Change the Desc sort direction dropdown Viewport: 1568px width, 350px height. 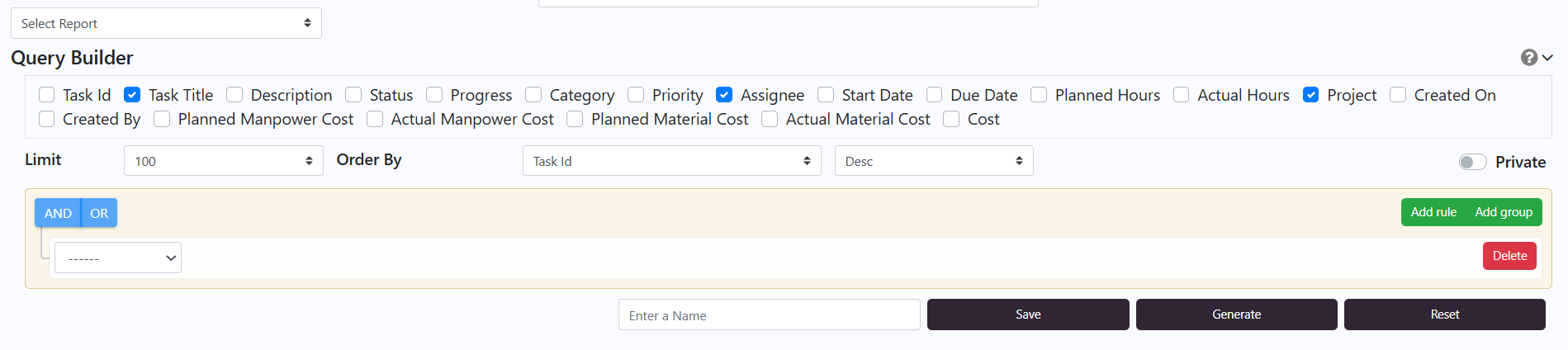tap(933, 161)
